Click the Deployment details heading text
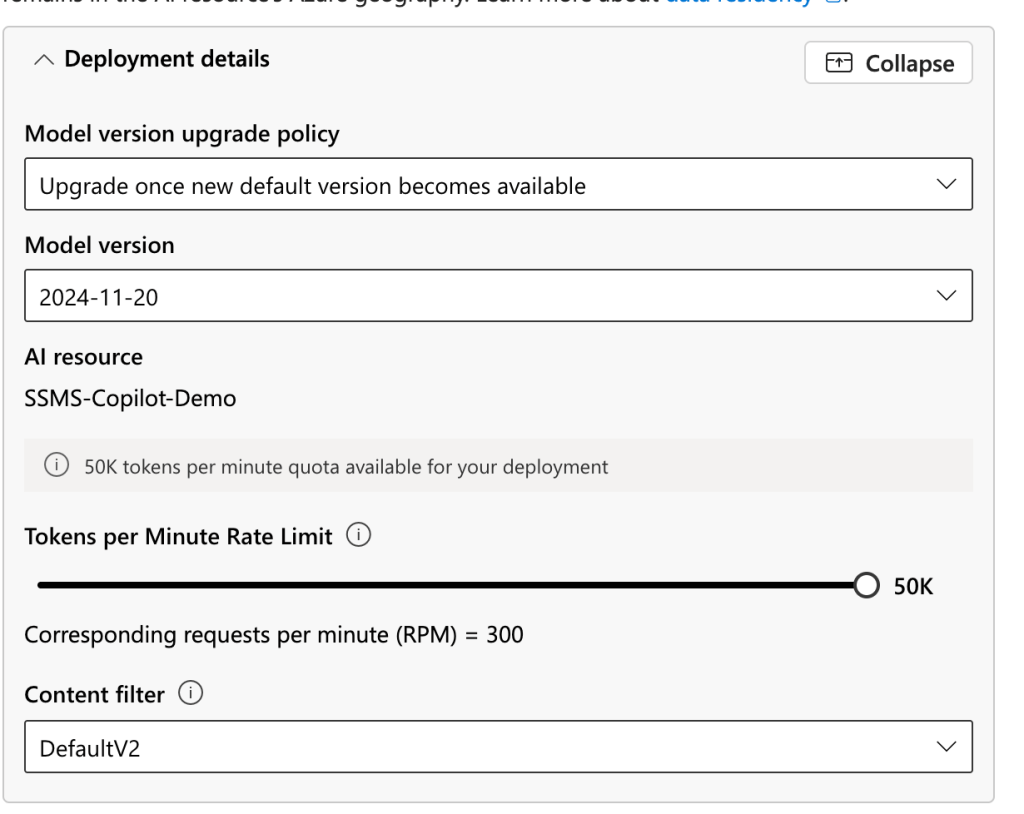 click(x=167, y=59)
